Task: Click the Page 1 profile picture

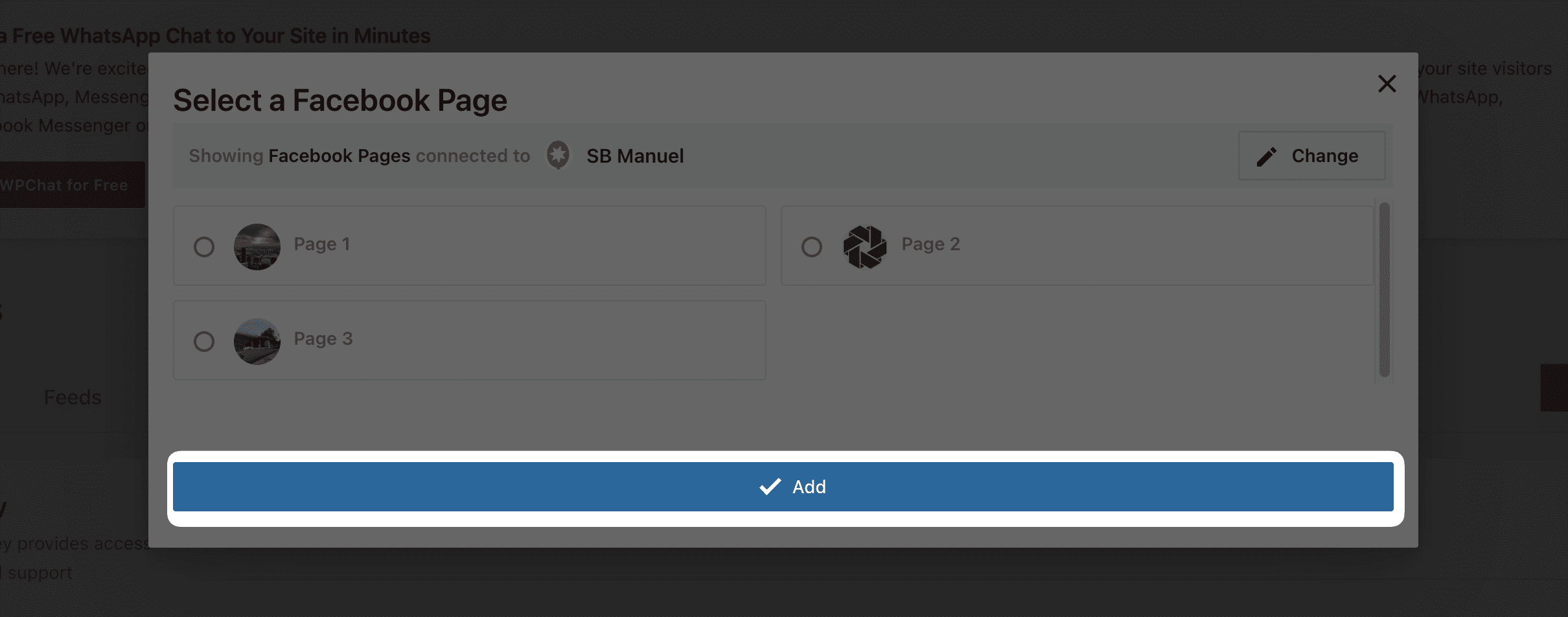Action: click(x=257, y=247)
